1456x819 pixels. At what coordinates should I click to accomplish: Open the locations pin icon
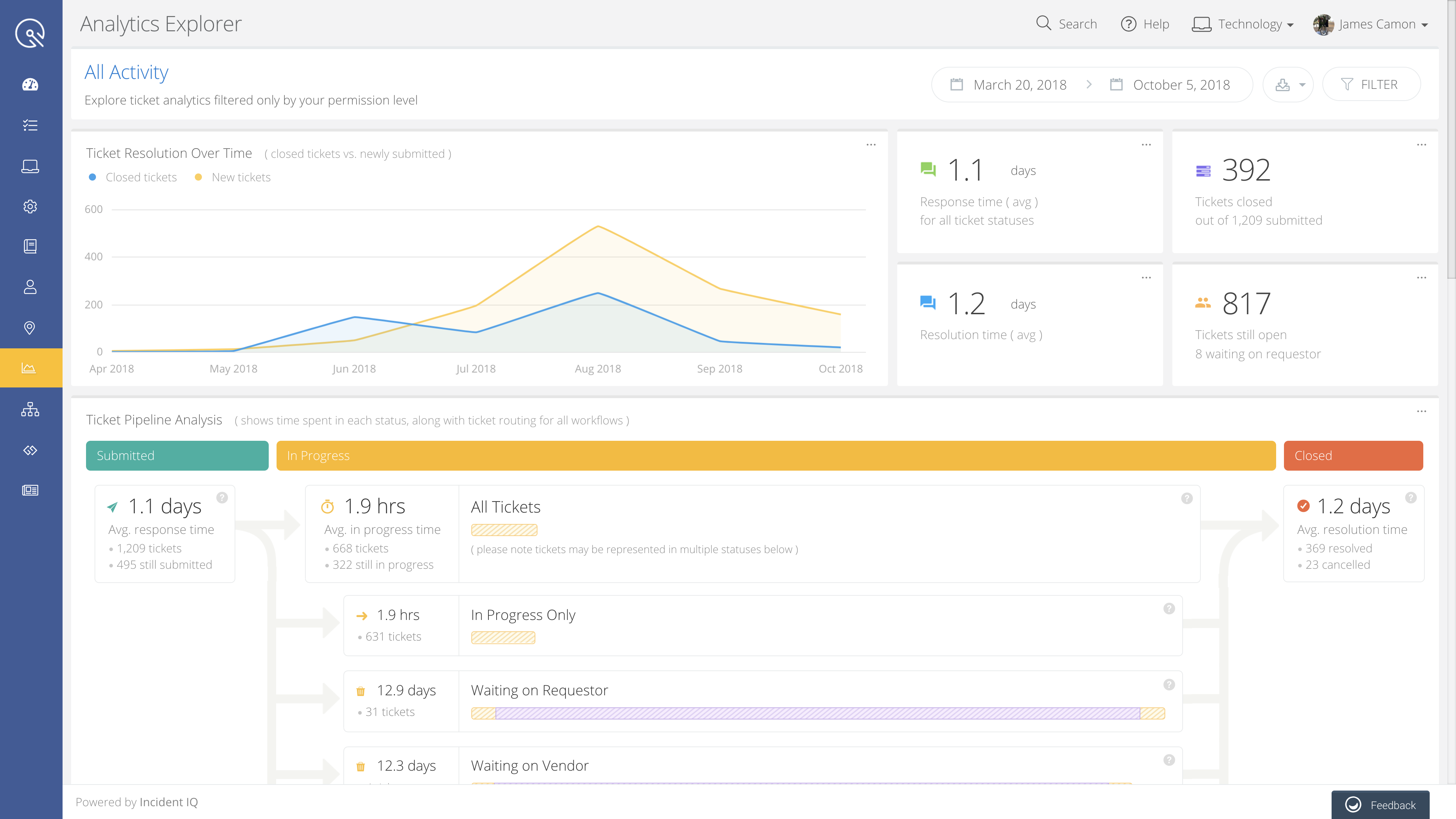pos(30,328)
